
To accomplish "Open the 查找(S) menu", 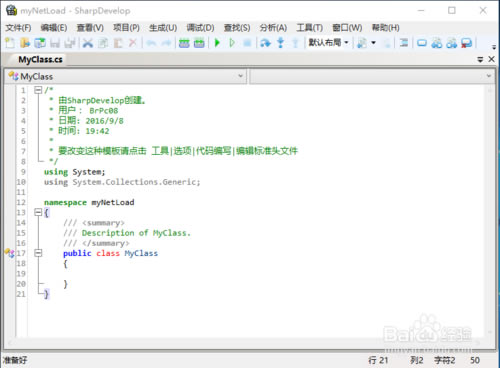I will [x=237, y=27].
